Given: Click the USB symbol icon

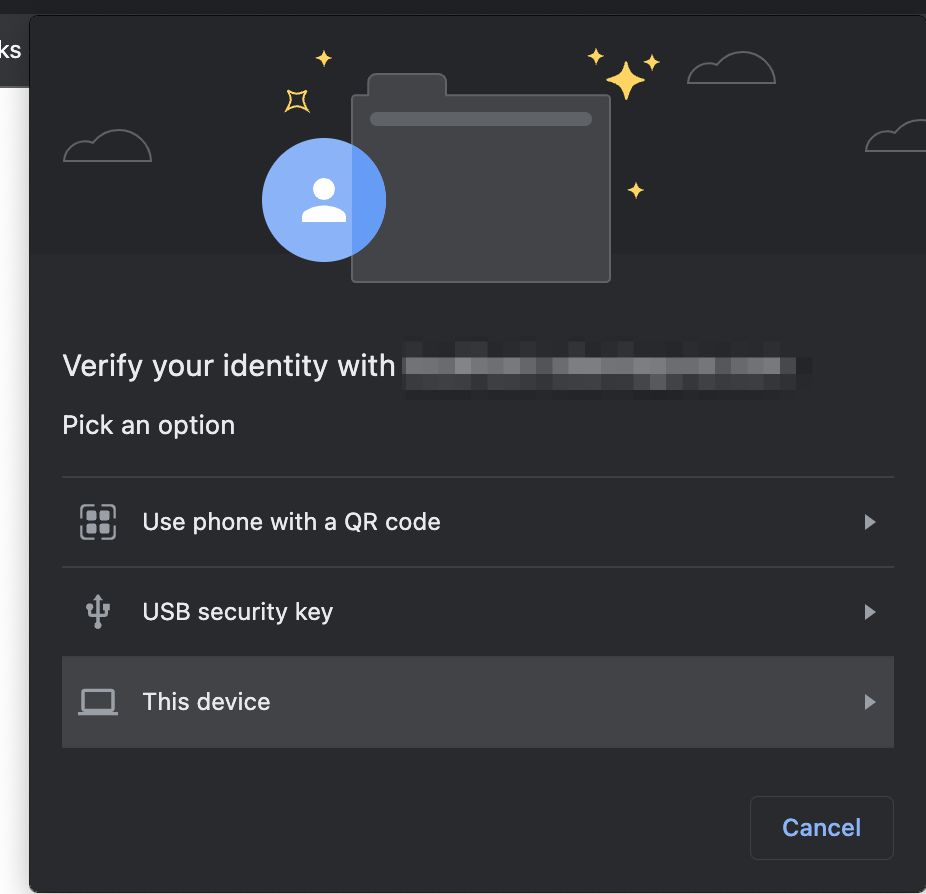Looking at the screenshot, I should (x=97, y=612).
